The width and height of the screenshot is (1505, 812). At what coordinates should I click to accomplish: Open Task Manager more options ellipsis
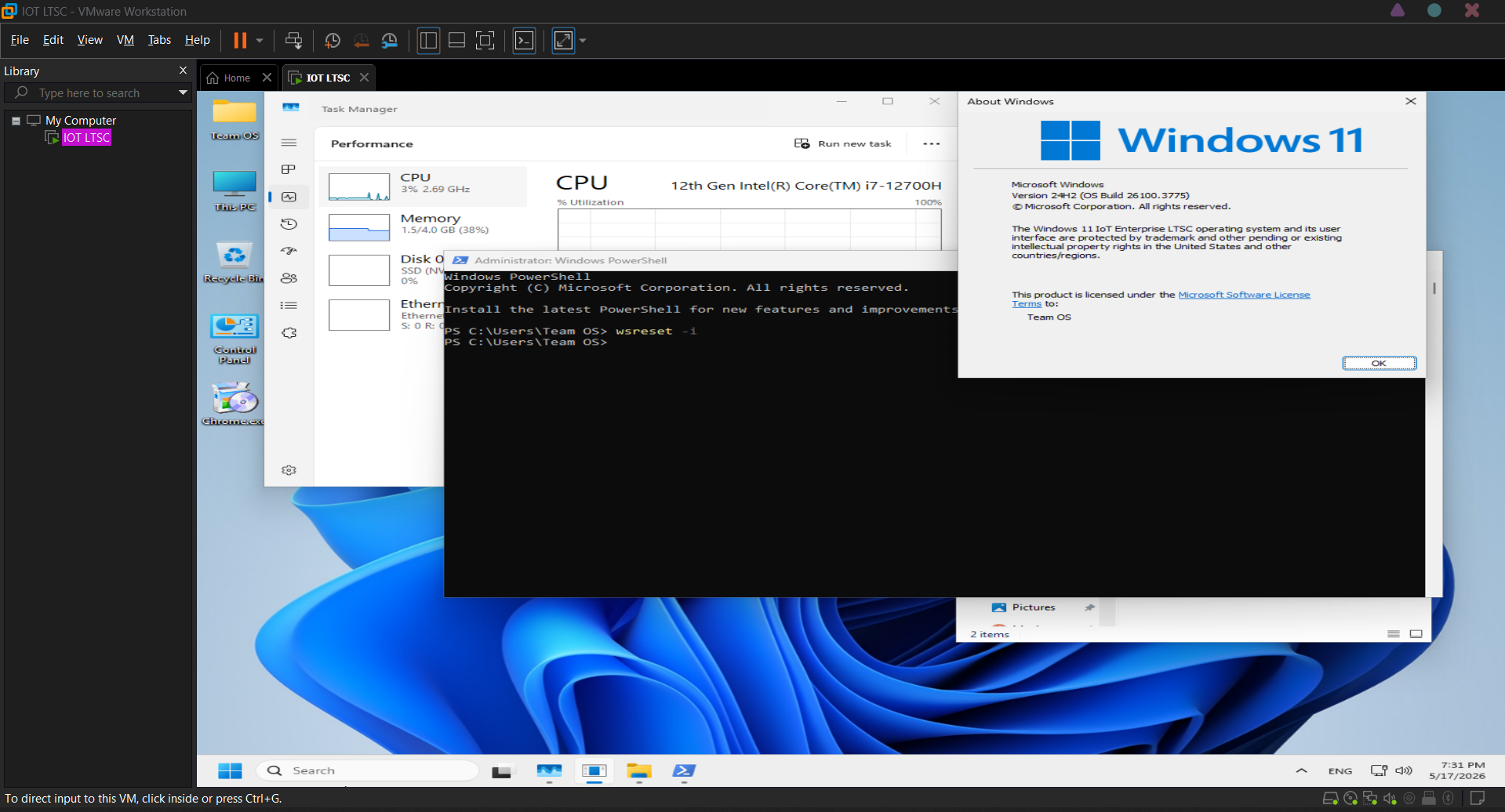(x=932, y=143)
